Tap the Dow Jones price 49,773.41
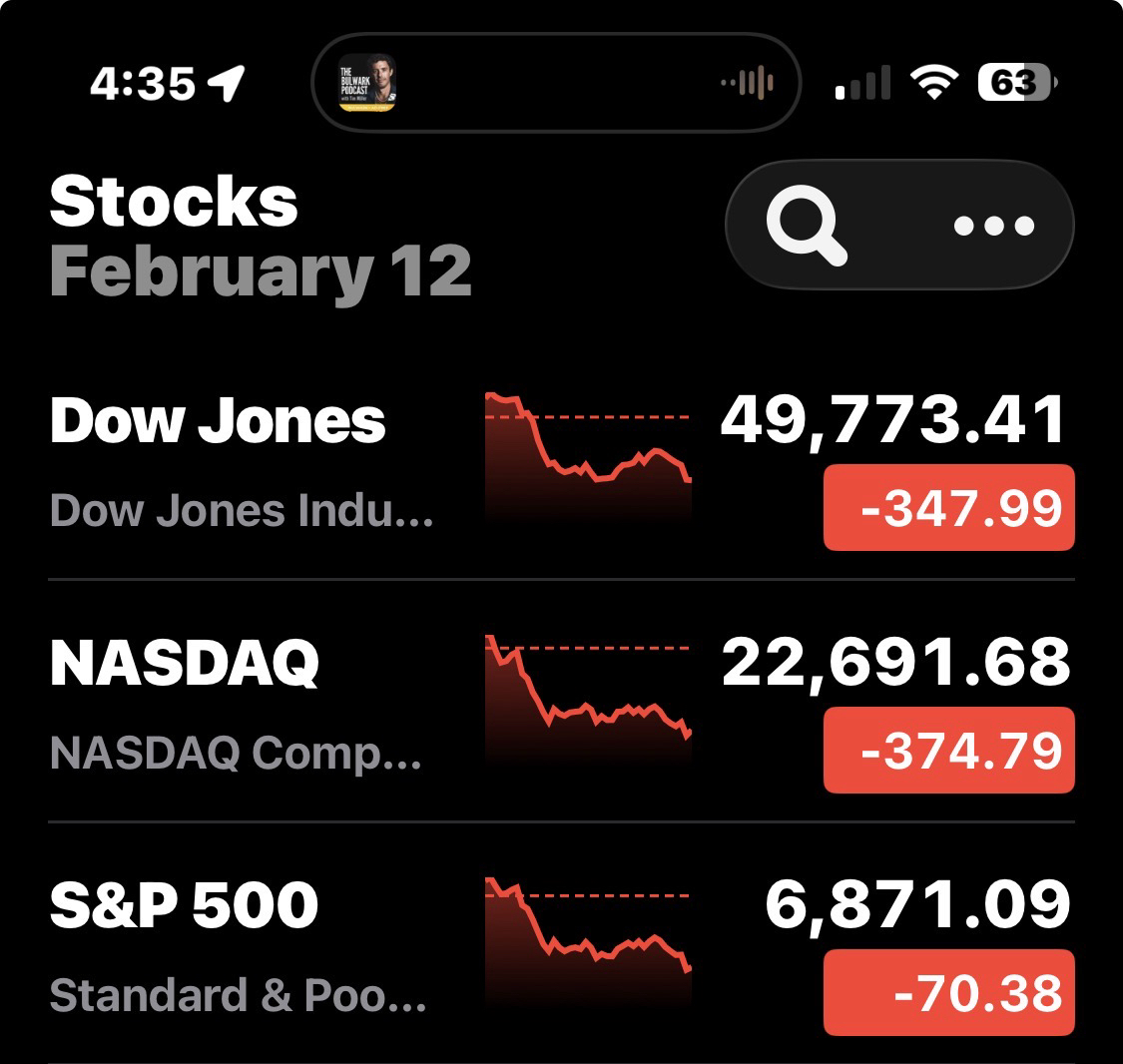1123x1064 pixels. click(893, 420)
